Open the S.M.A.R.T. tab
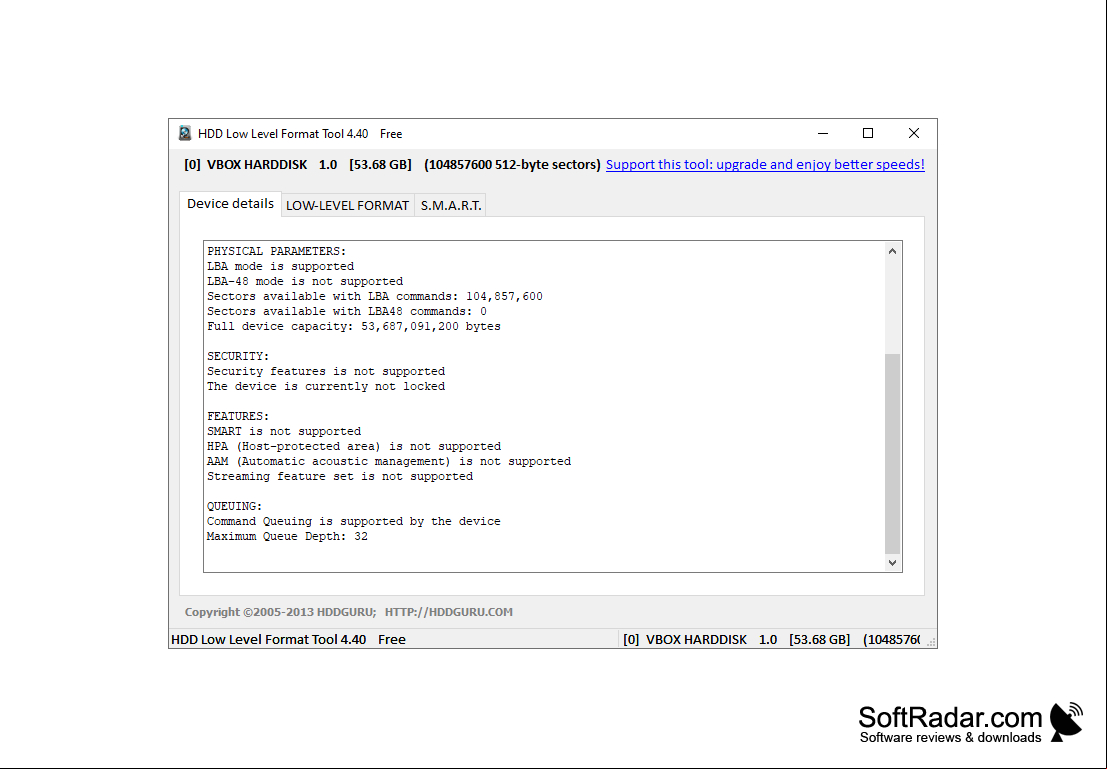Image resolution: width=1107 pixels, height=769 pixels. tap(450, 205)
